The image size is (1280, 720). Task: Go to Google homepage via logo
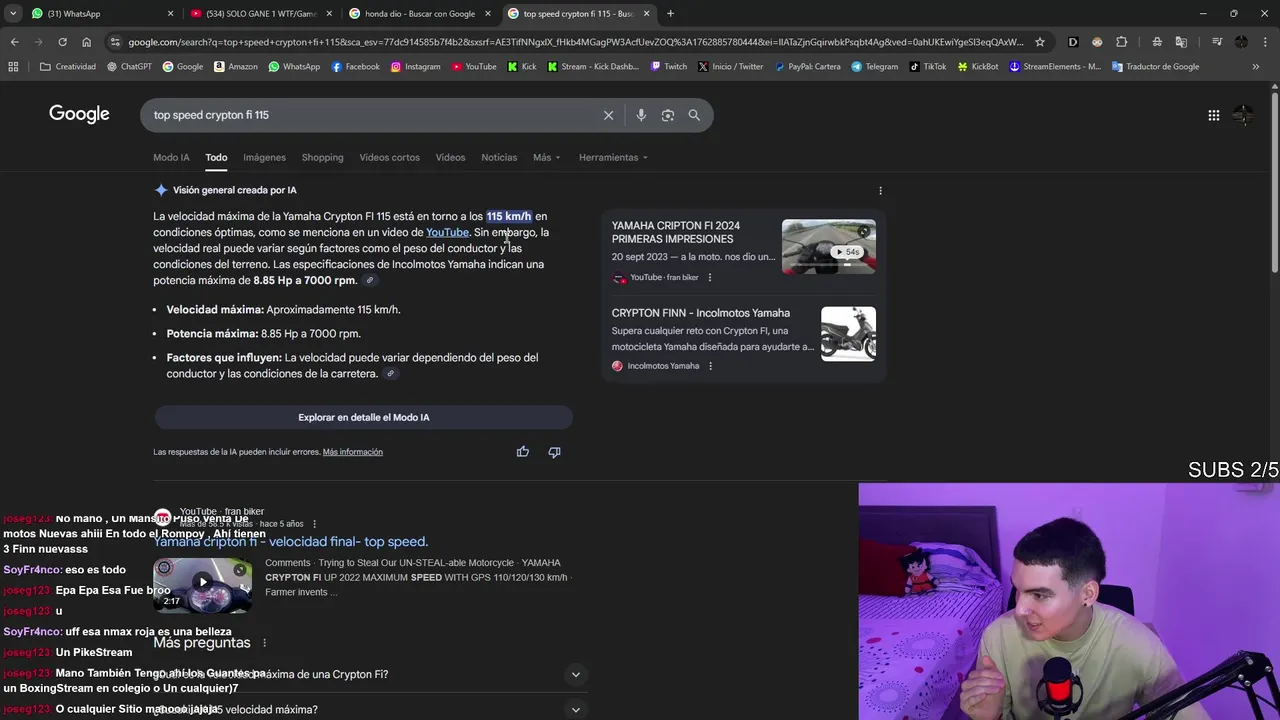point(79,114)
